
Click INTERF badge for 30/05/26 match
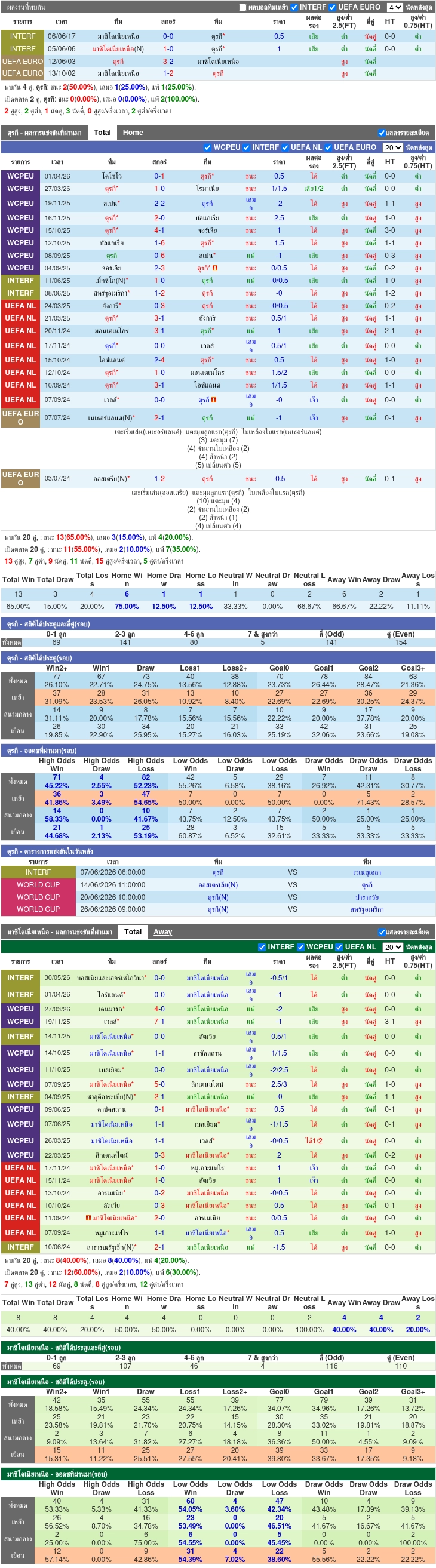[x=21, y=978]
